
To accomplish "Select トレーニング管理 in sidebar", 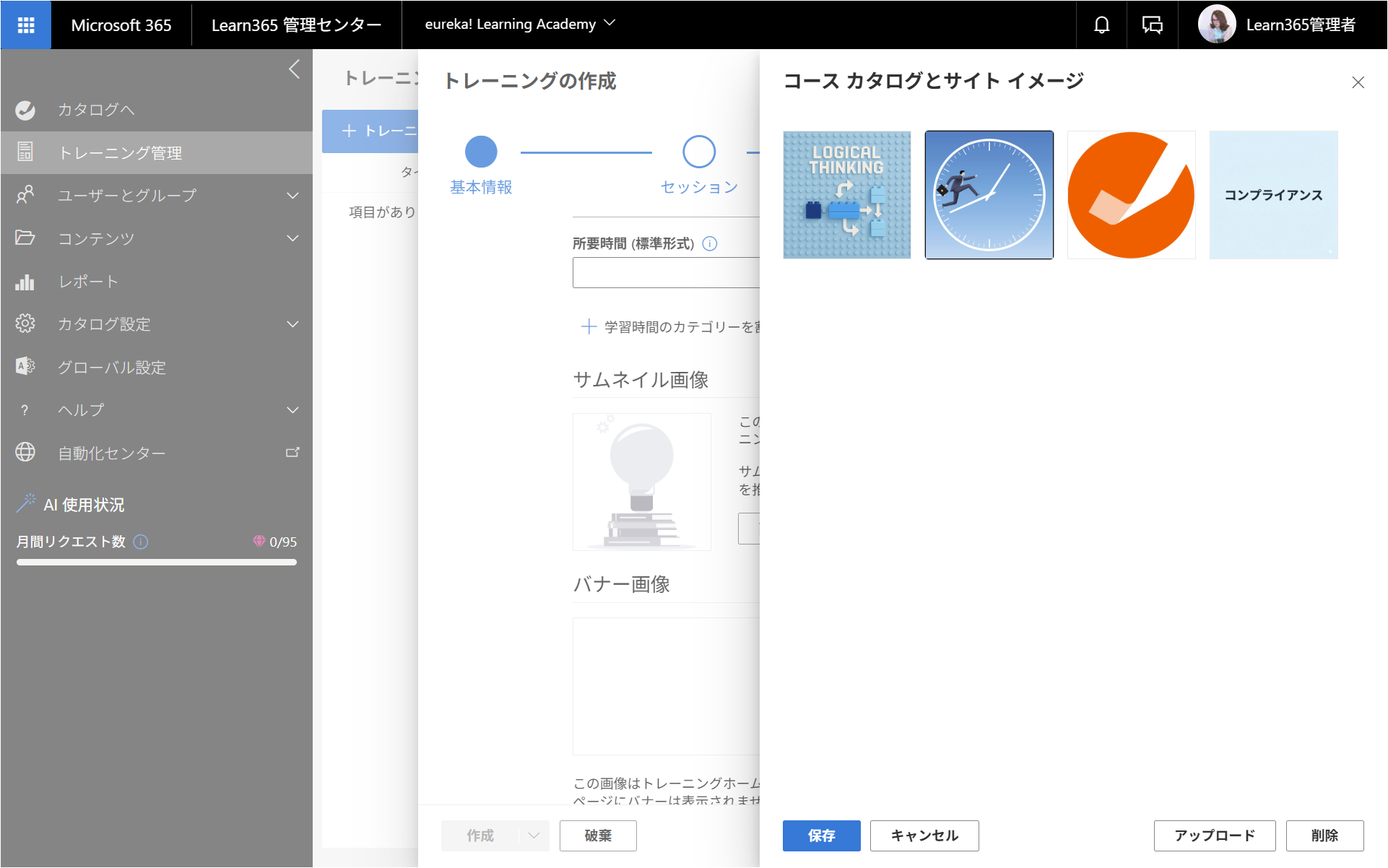I will (157, 152).
